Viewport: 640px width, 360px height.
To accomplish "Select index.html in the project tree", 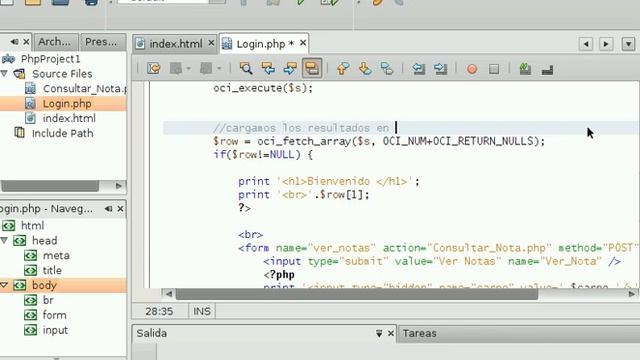I will (x=69, y=118).
